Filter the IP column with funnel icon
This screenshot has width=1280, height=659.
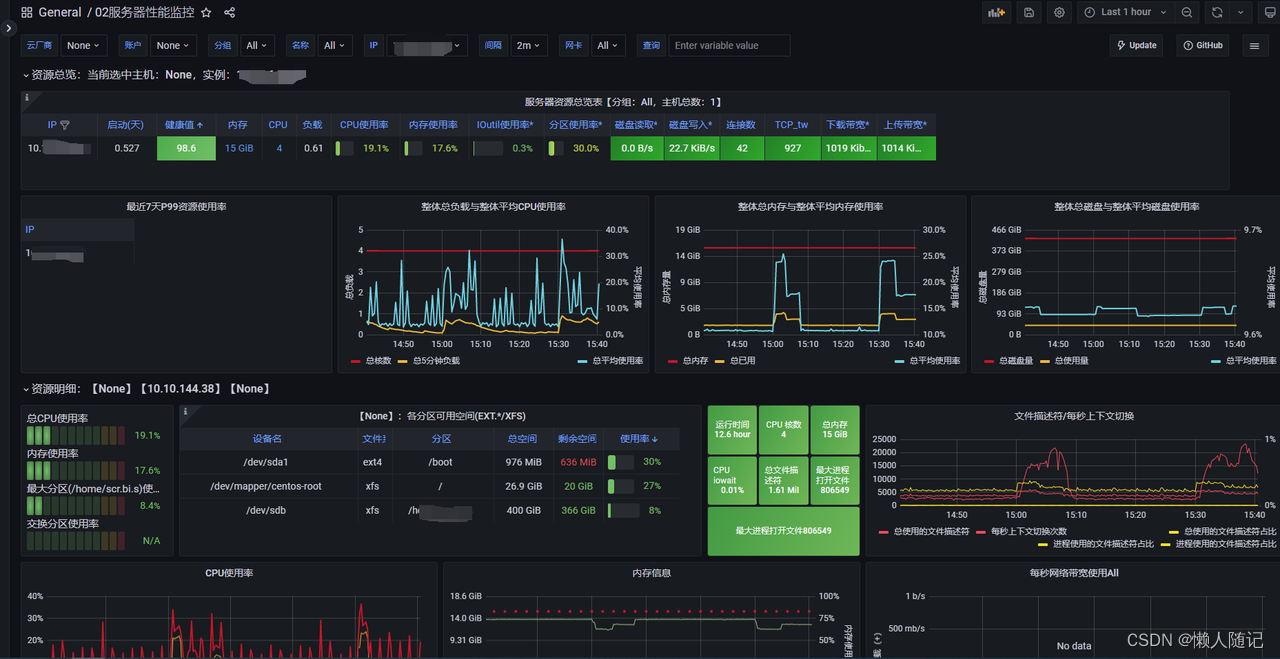65,125
